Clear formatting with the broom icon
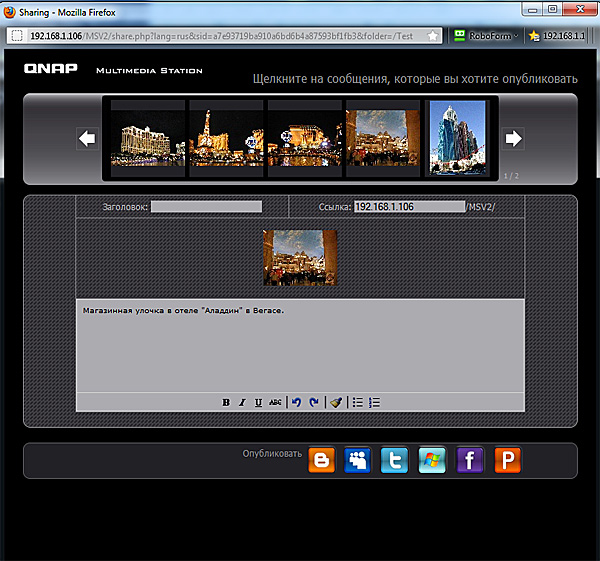This screenshot has height=561, width=600. point(336,402)
